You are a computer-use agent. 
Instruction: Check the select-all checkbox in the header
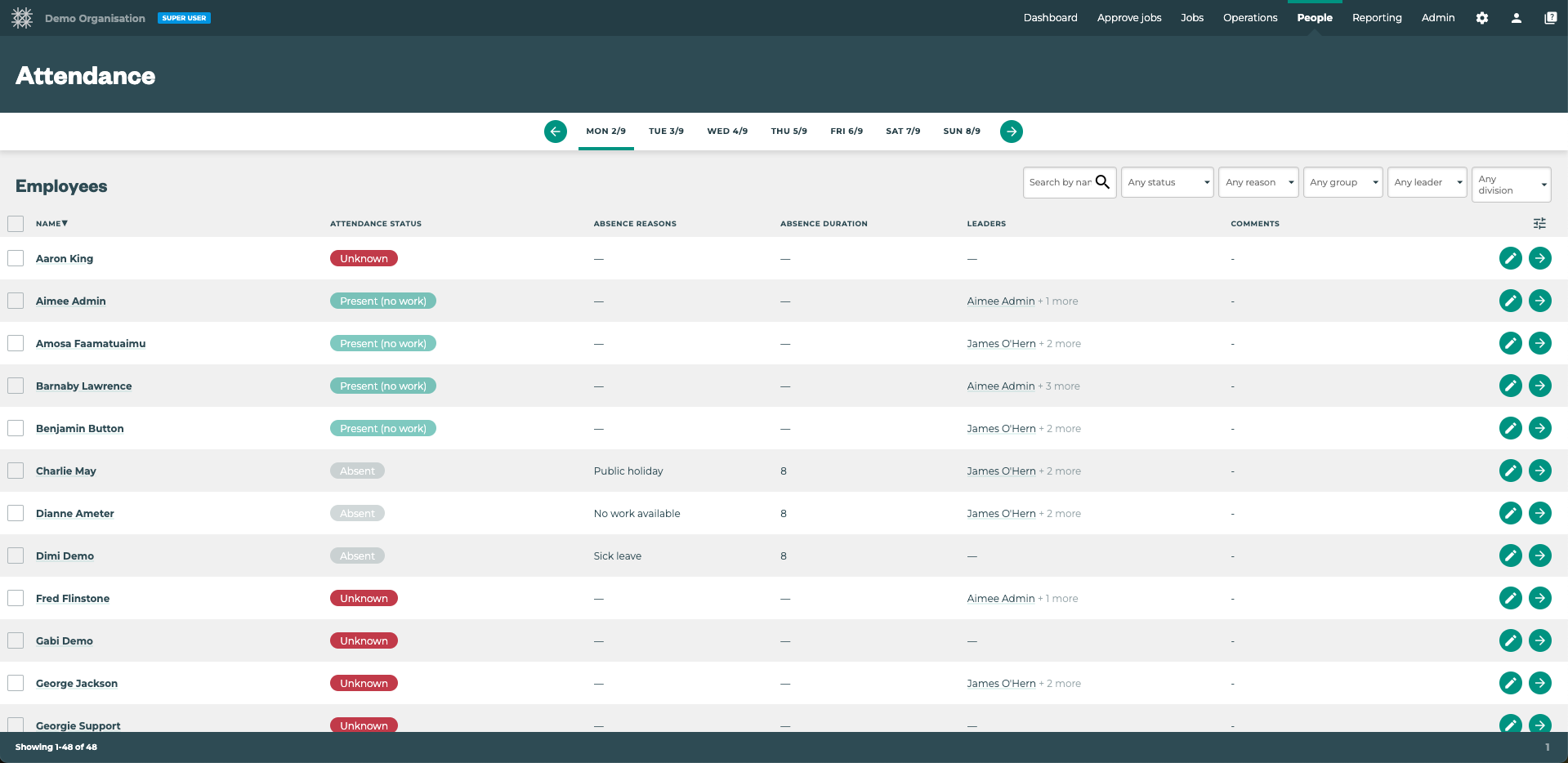(15, 222)
